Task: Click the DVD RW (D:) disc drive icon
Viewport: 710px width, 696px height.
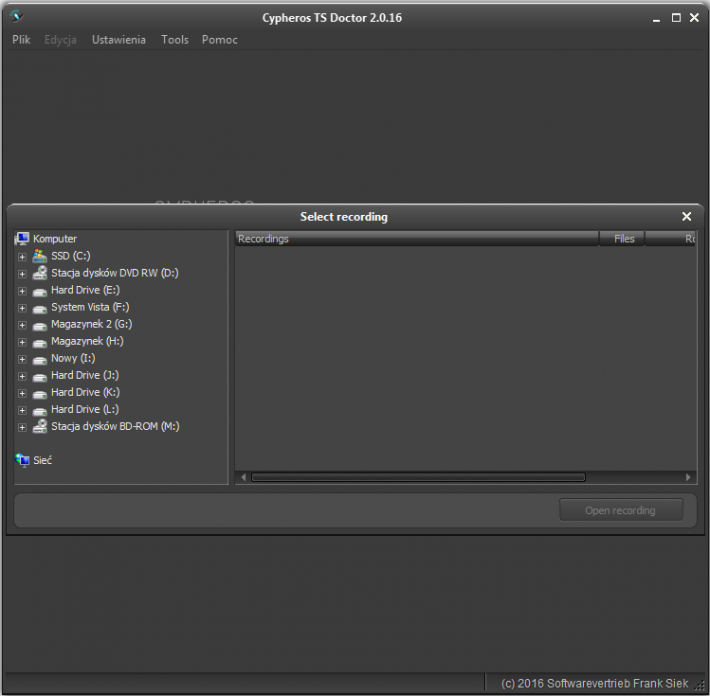Action: point(40,273)
